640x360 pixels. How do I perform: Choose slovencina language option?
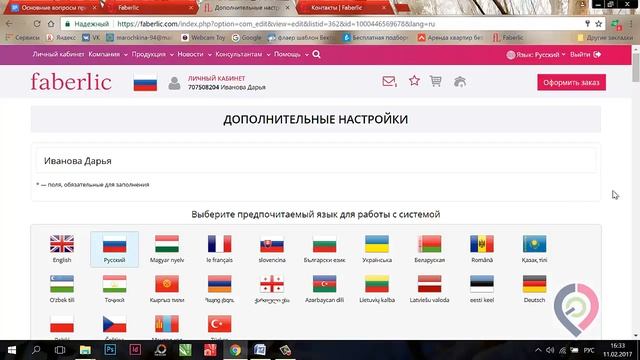point(272,249)
